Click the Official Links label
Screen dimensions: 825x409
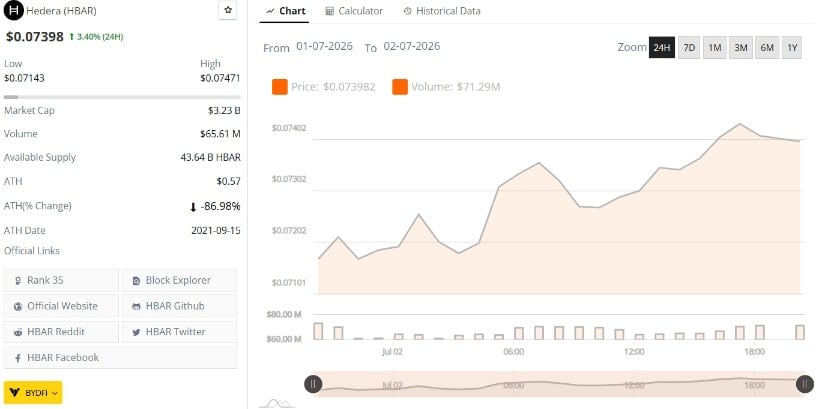(32, 251)
